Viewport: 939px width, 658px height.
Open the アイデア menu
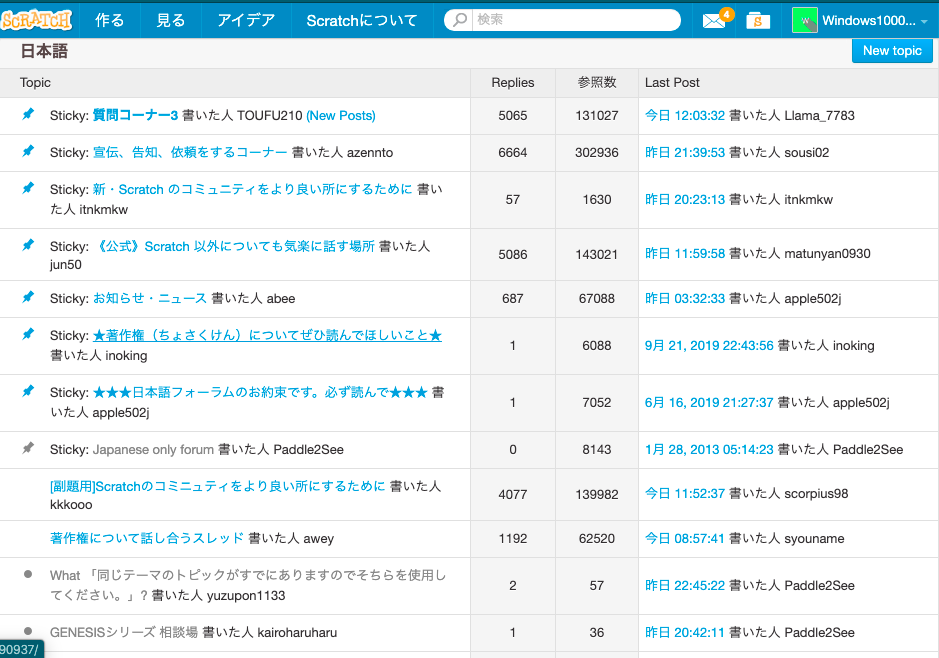point(246,20)
